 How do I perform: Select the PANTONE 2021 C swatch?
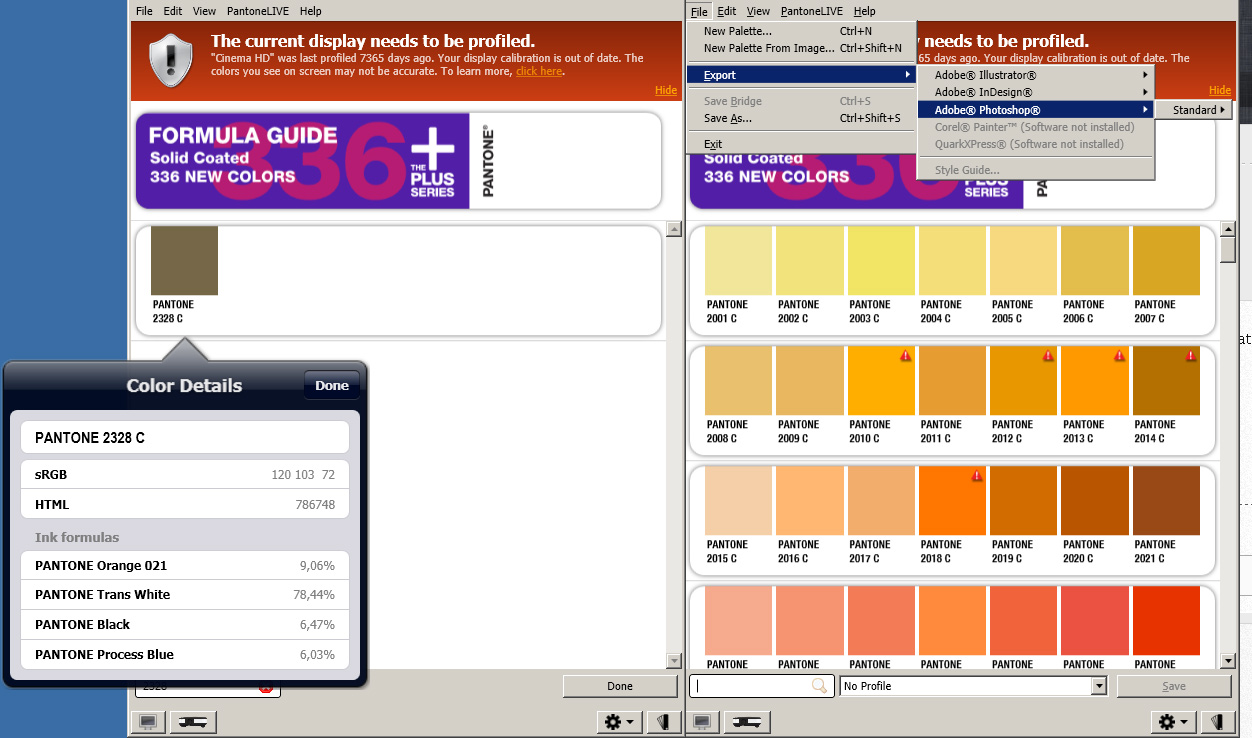(1166, 501)
